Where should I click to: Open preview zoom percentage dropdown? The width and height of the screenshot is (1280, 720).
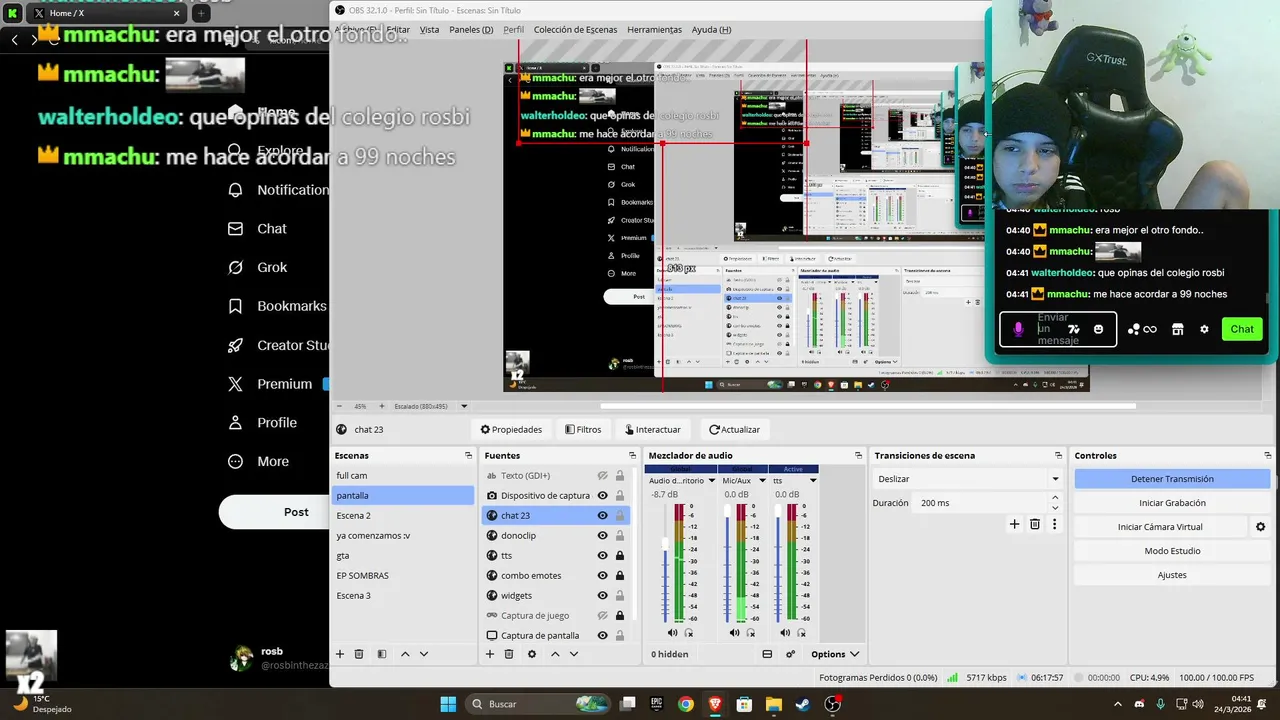pos(361,406)
